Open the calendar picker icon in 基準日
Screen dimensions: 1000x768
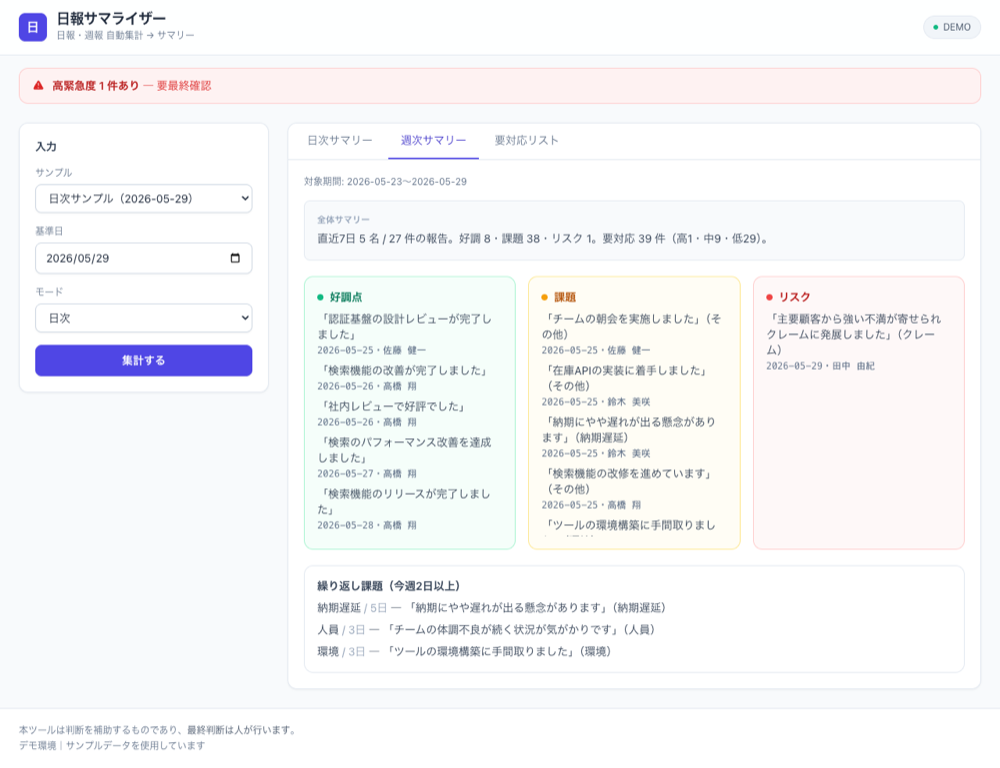tap(235, 258)
